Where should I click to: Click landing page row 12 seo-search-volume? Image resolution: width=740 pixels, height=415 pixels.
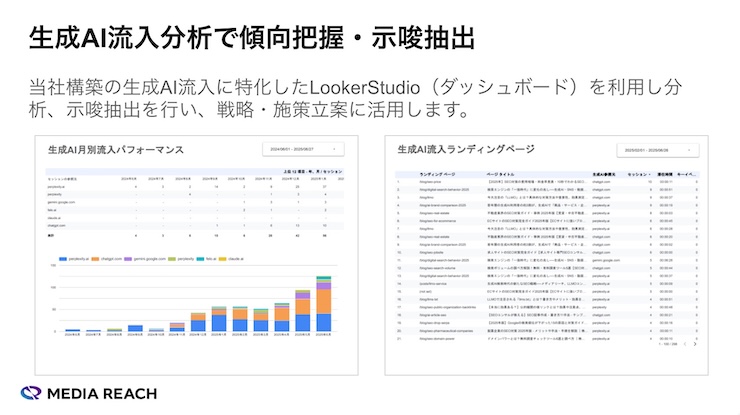point(547,268)
